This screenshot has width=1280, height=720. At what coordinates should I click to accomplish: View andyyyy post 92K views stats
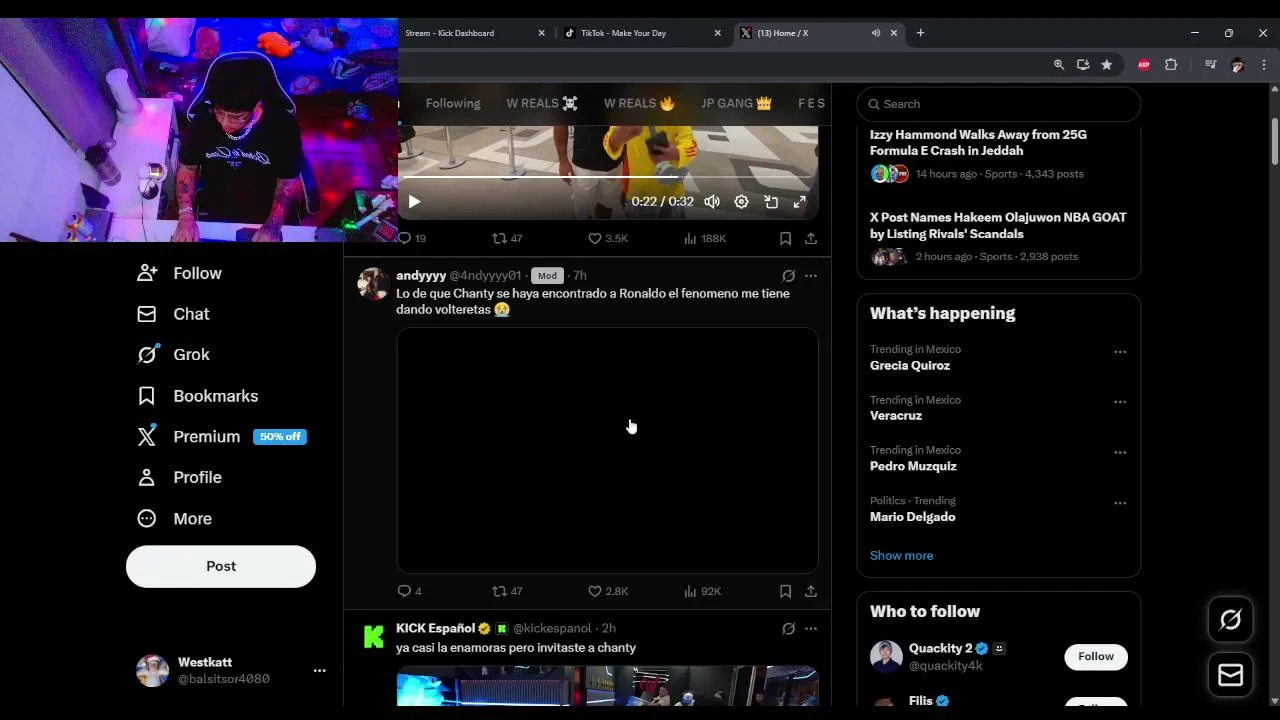coord(703,591)
